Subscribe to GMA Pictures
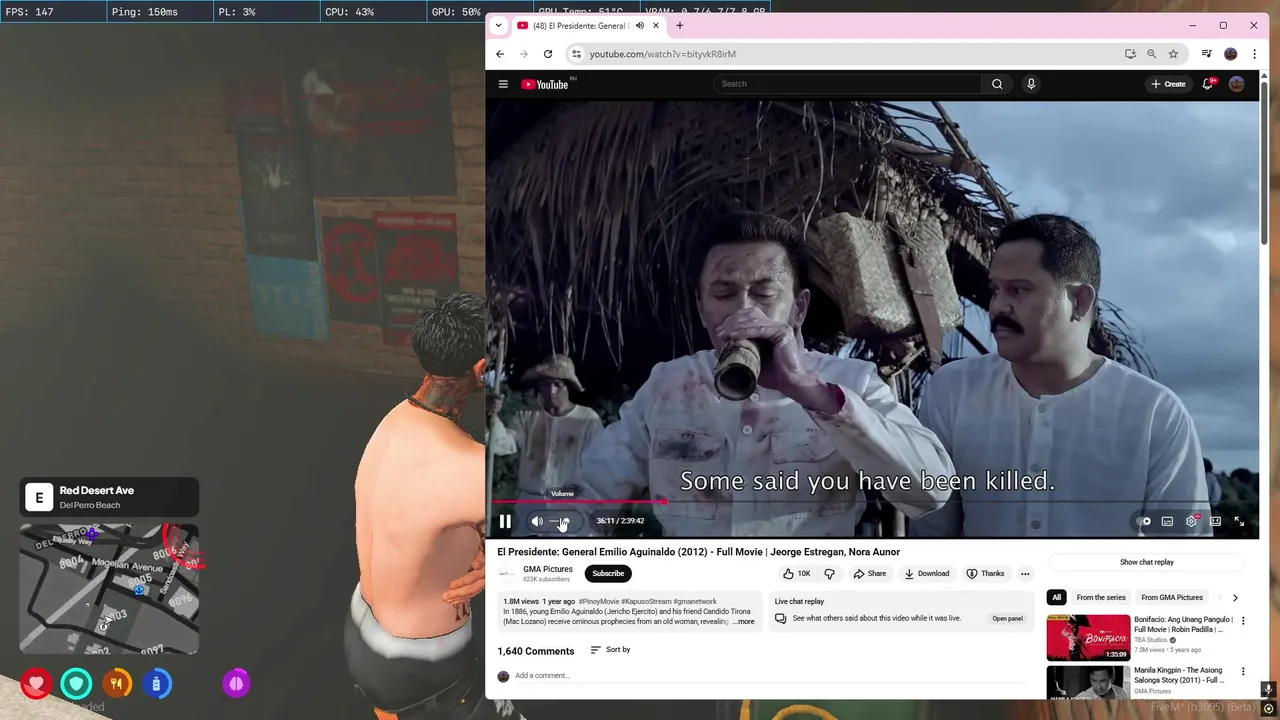 pyautogui.click(x=608, y=573)
